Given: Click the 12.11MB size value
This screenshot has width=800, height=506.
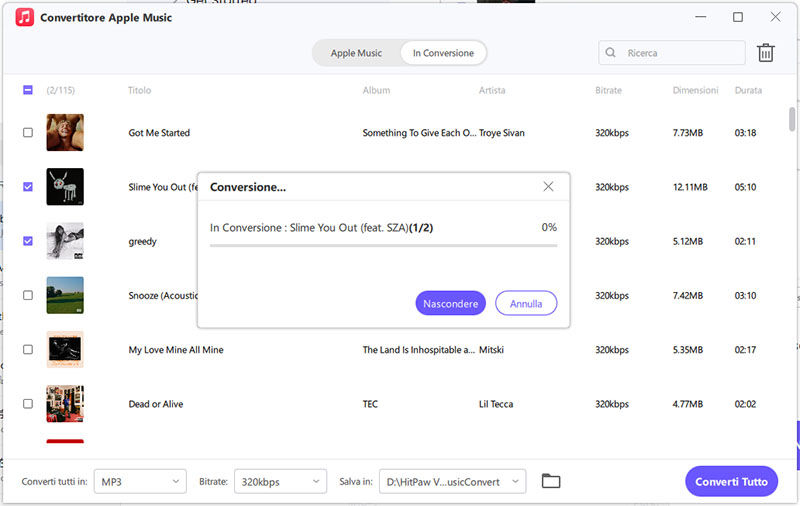Looking at the screenshot, I should point(690,187).
